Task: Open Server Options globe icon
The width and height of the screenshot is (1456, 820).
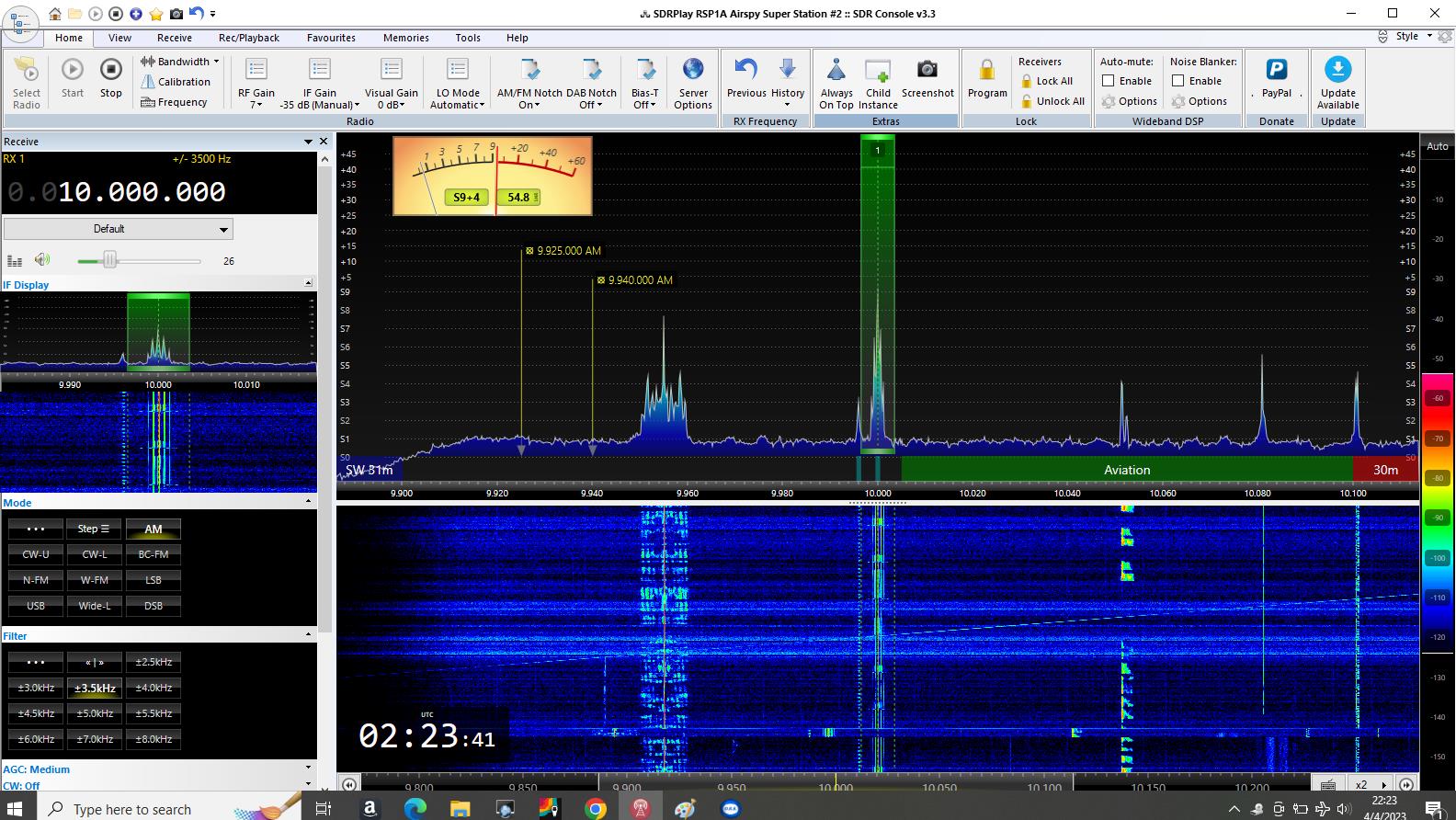Action: 693,71
